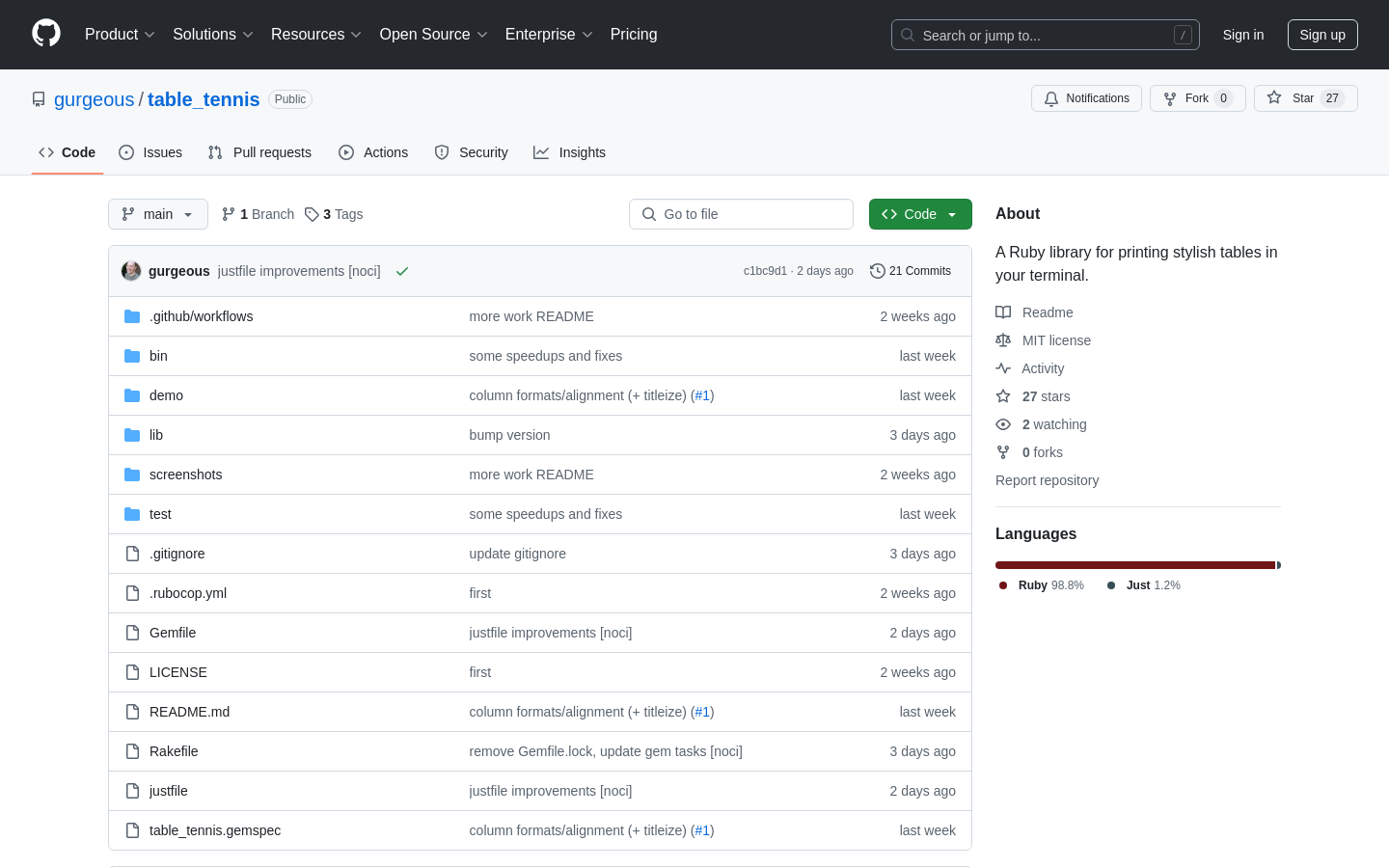This screenshot has height=868, width=1389.
Task: Click the Sign in link
Action: (x=1243, y=35)
